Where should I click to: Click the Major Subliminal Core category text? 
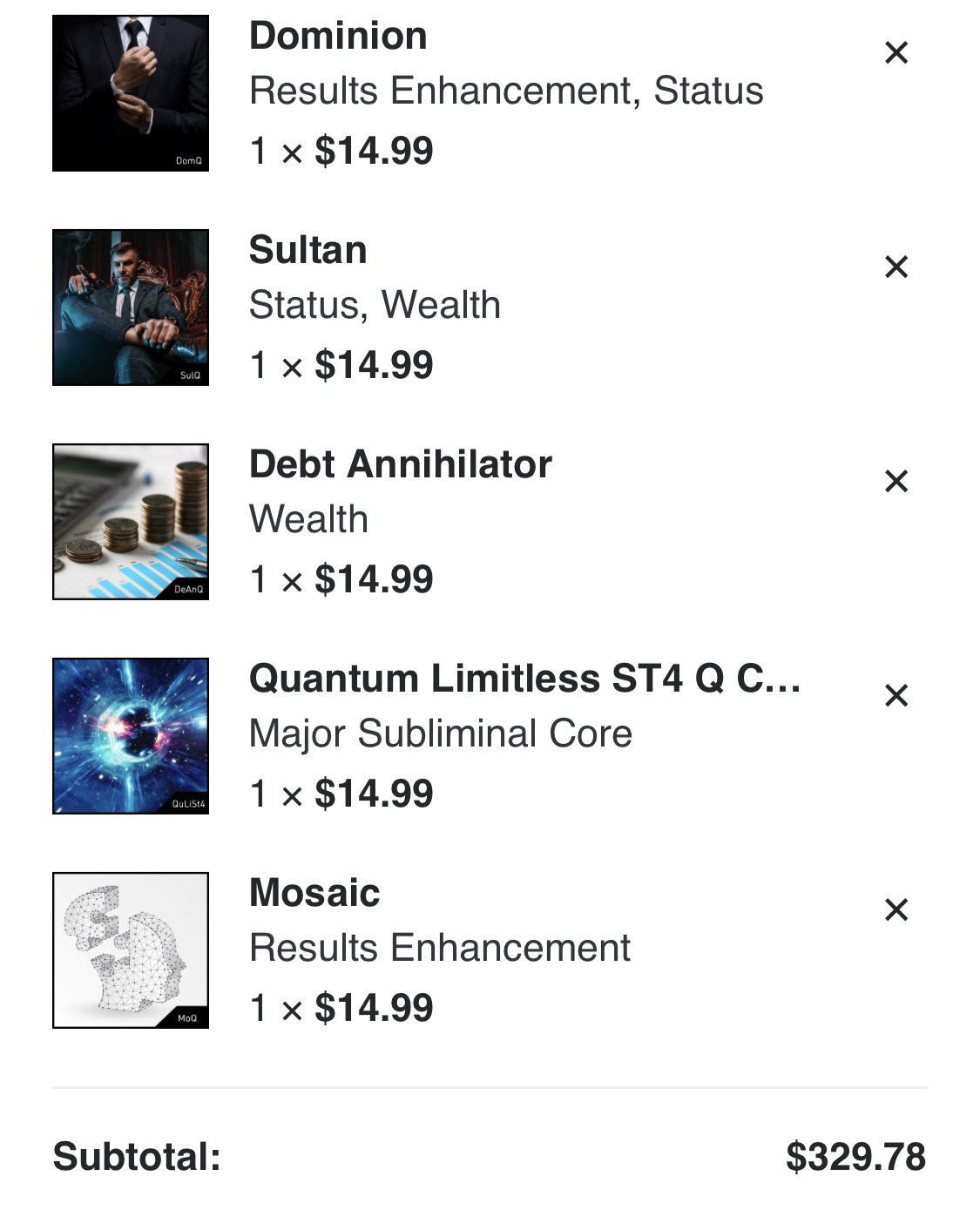pyautogui.click(x=441, y=733)
